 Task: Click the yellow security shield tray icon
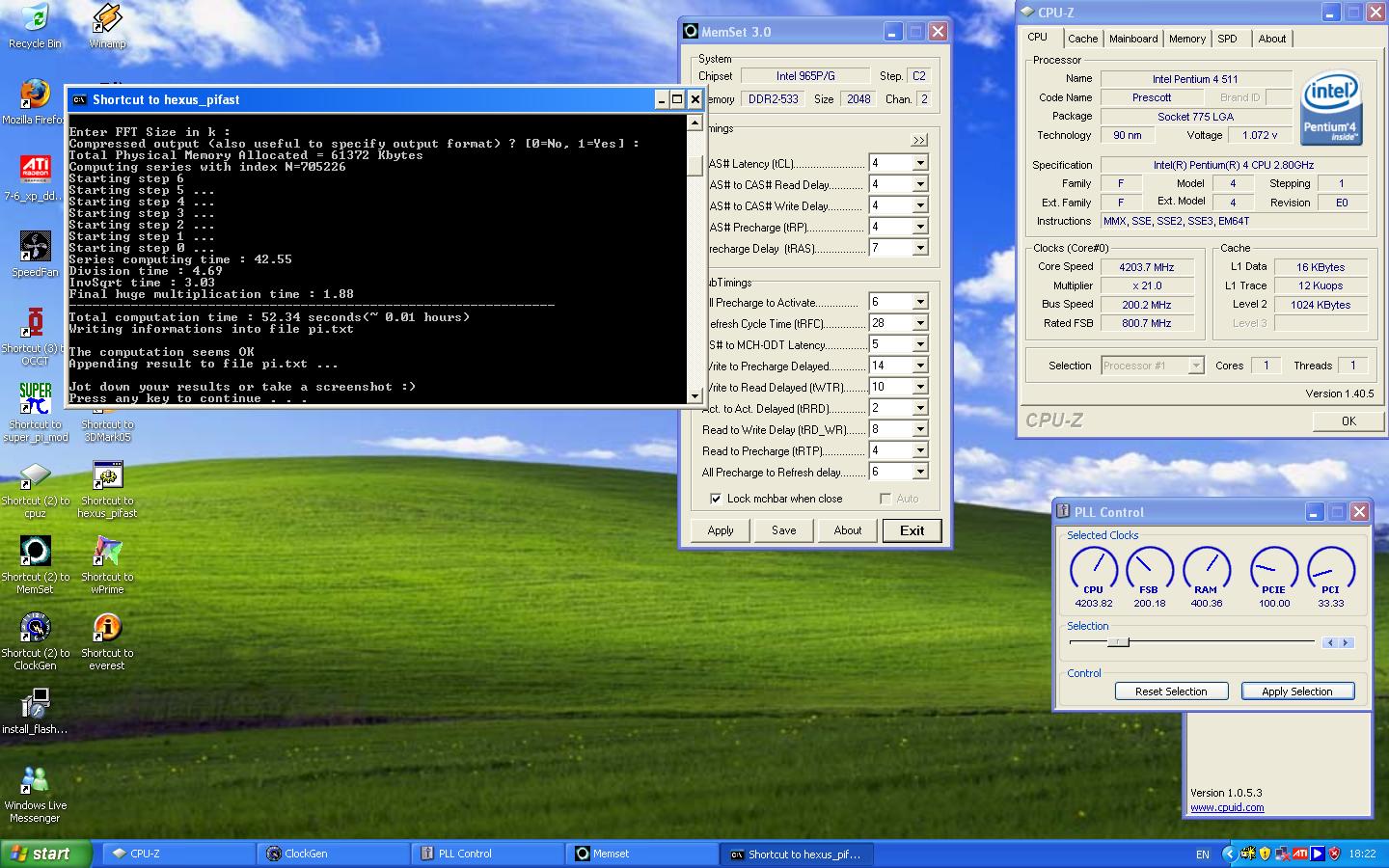click(x=1265, y=854)
